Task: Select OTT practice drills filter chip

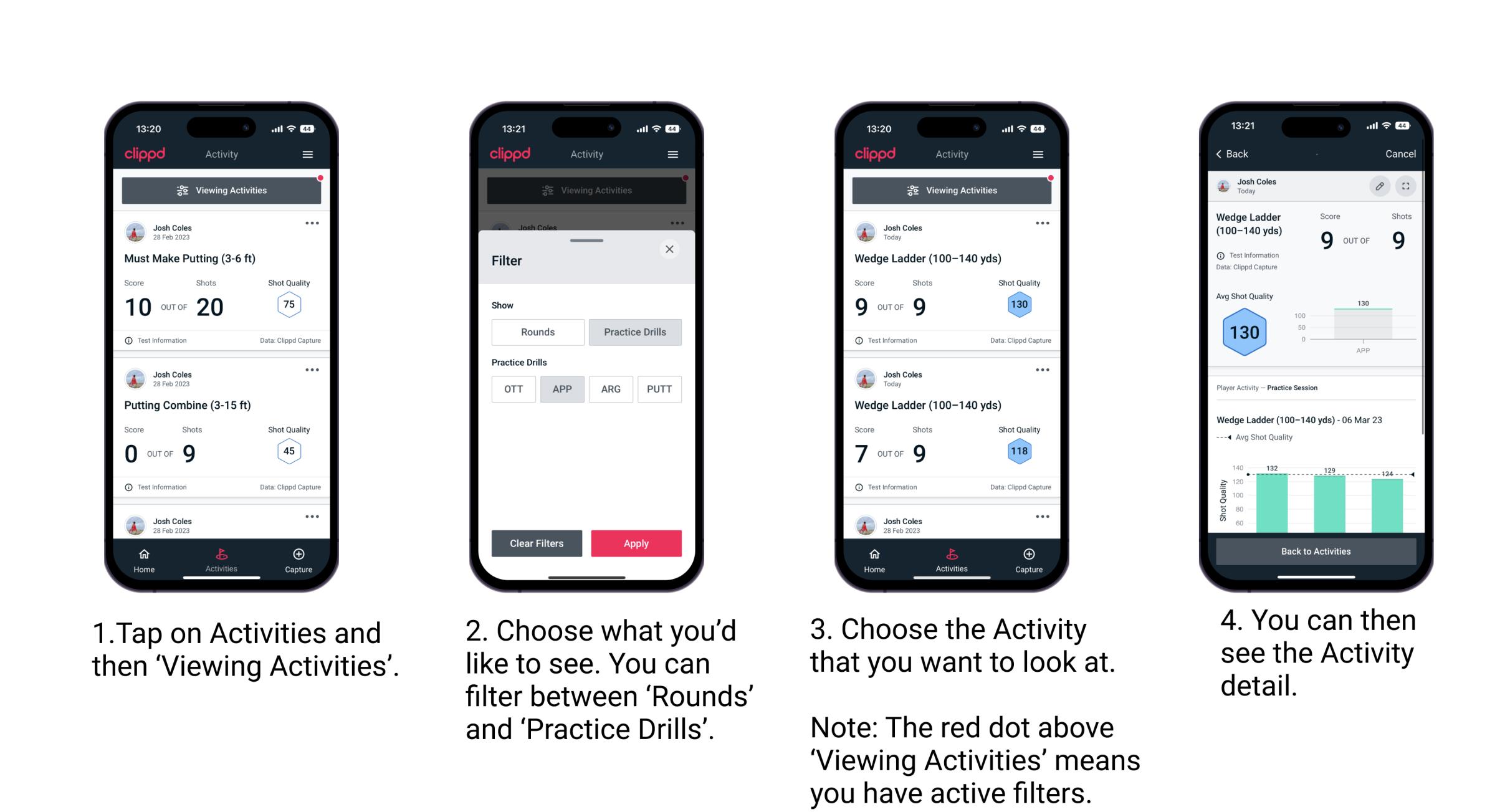Action: [x=514, y=389]
